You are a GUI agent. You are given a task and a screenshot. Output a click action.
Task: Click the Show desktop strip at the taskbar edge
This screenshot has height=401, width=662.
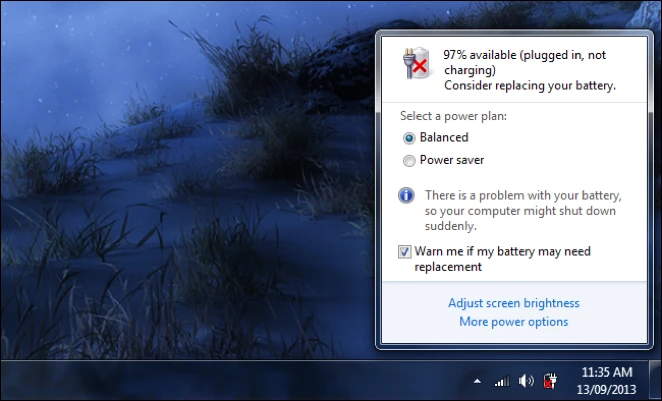pyautogui.click(x=656, y=381)
